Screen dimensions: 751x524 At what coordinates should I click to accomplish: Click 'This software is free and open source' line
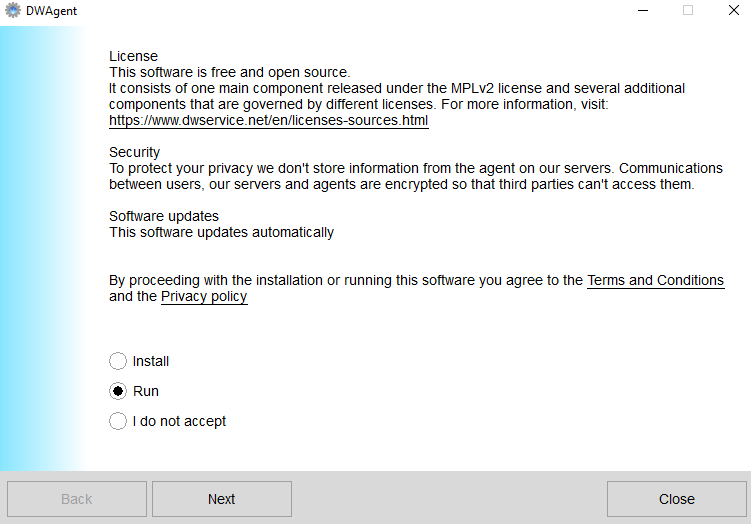pos(230,72)
